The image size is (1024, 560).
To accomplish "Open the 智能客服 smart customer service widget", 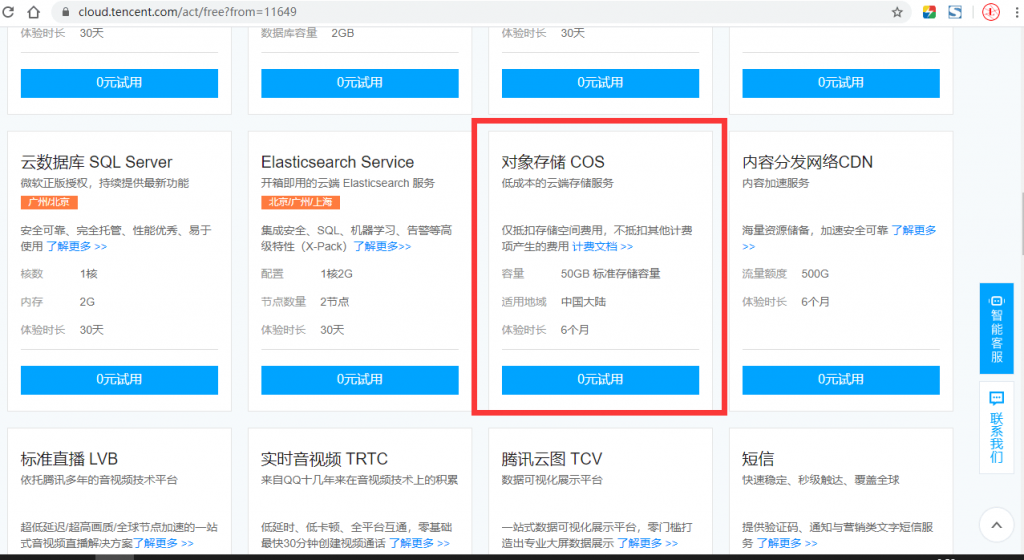I will tap(997, 328).
